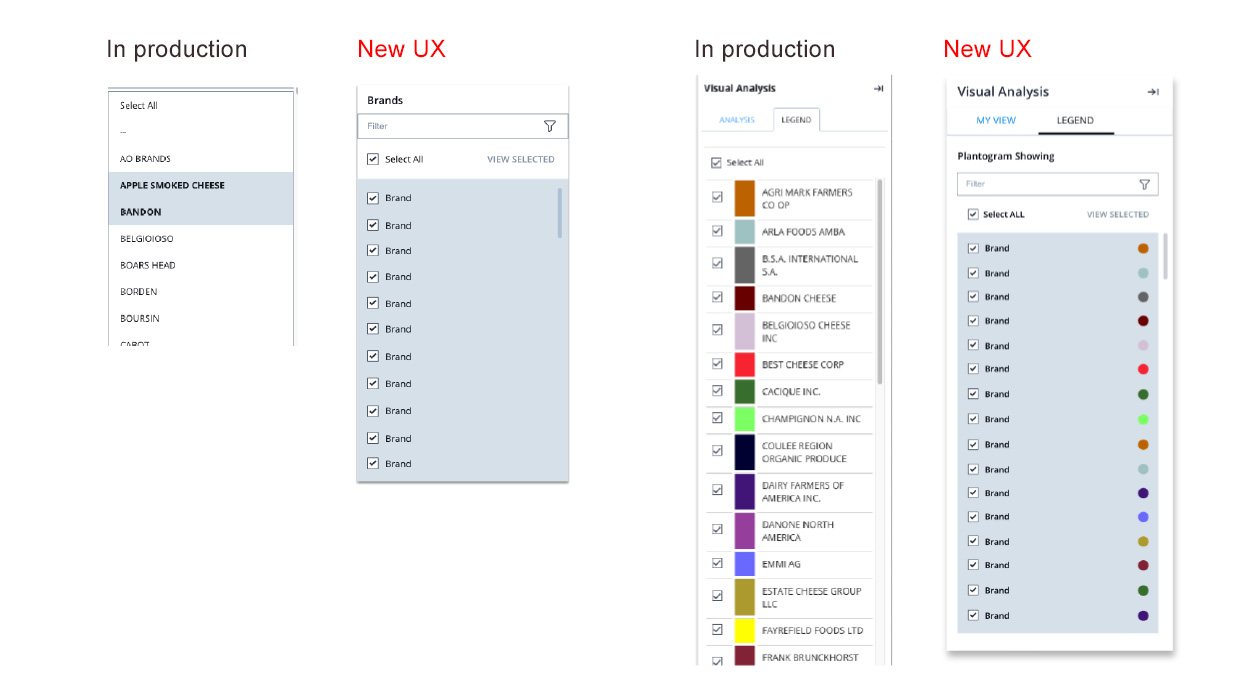Viewport: 1240px width, 698px height.
Task: Click the teal swatch for ARLA FOODS AMBA
Action: [x=744, y=232]
